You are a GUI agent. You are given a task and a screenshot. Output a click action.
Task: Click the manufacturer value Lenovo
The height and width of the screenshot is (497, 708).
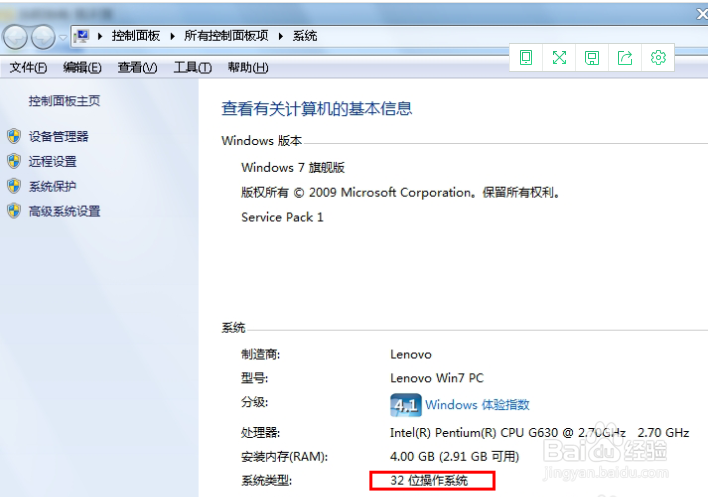[411, 354]
